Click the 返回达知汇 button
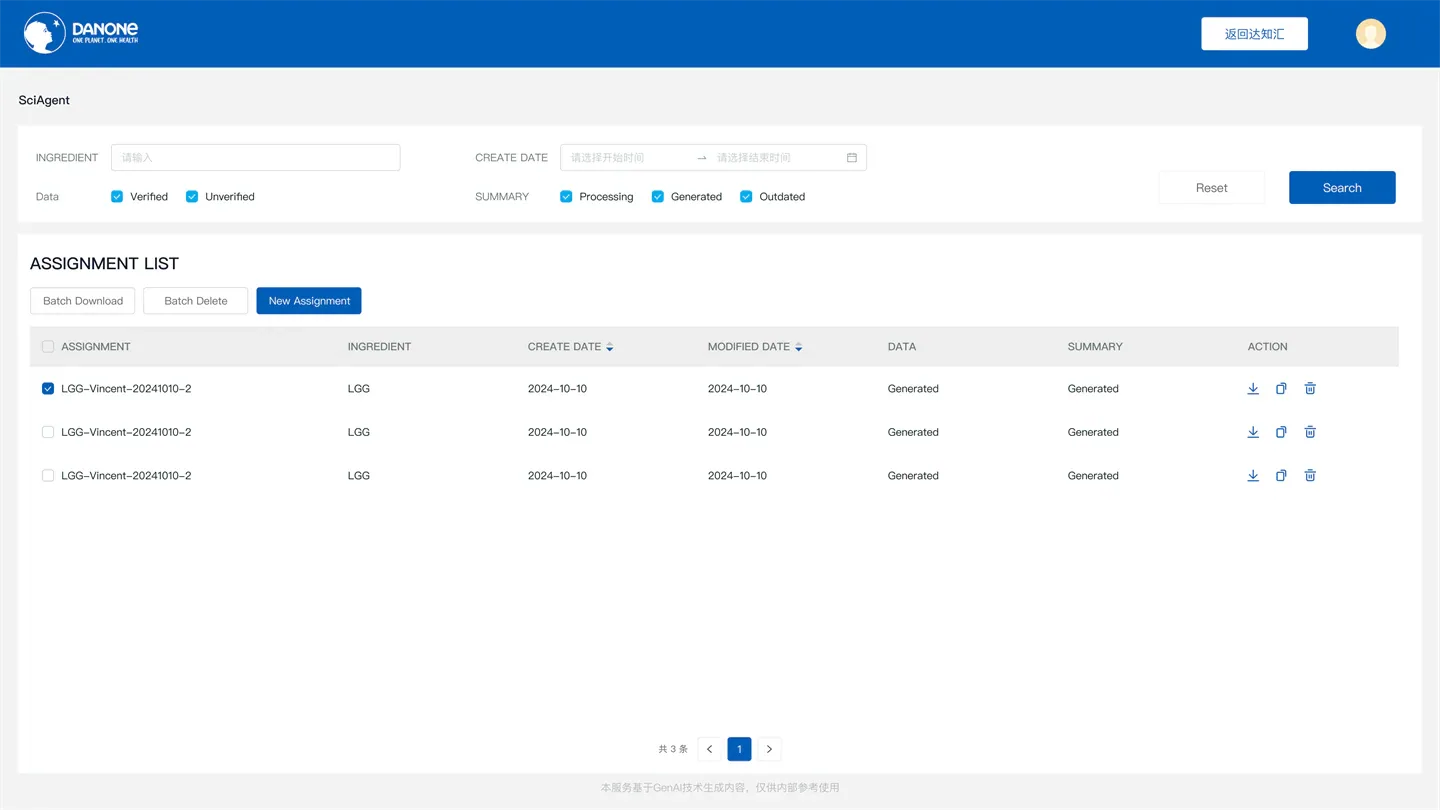1440x810 pixels. click(x=1254, y=34)
